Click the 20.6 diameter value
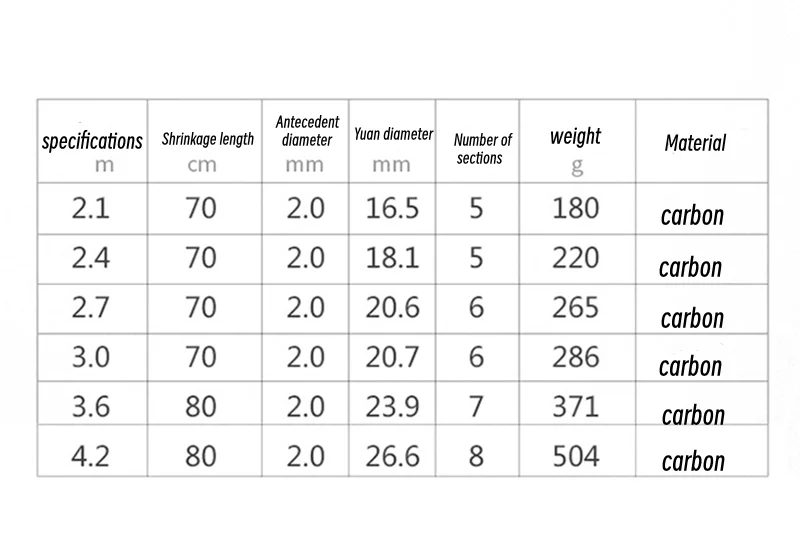 392,307
